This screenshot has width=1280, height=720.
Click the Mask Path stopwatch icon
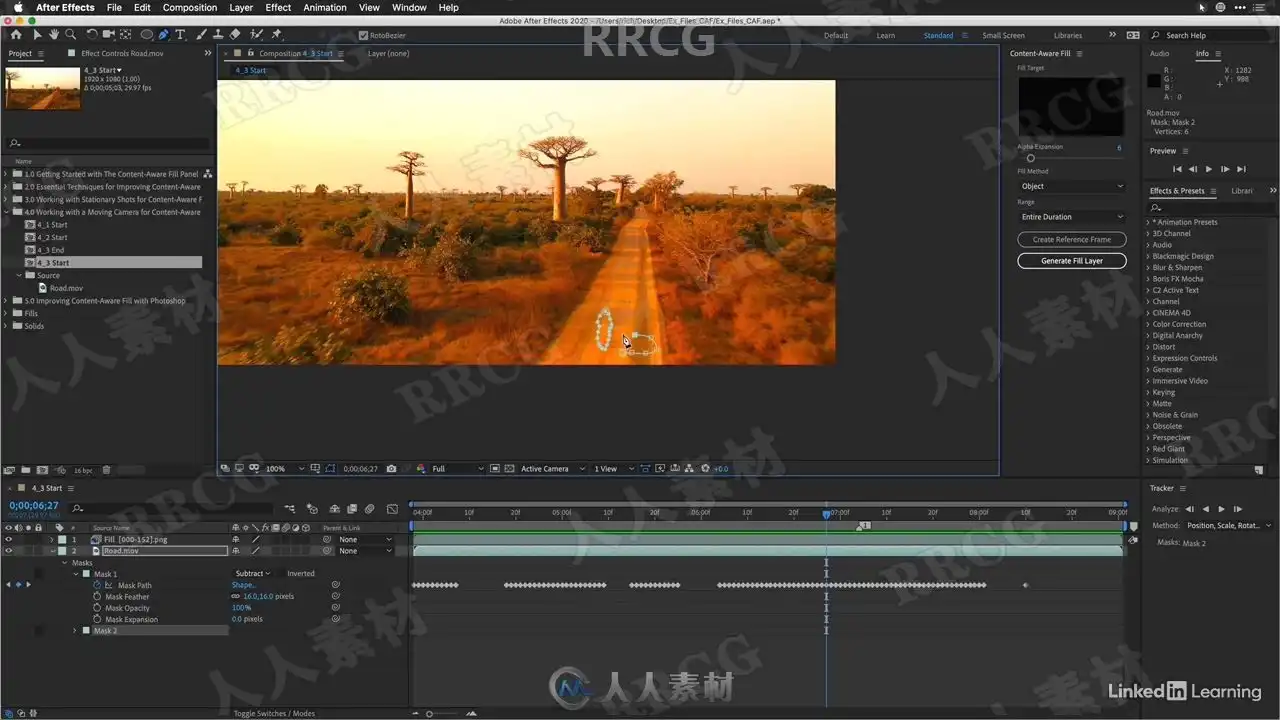pyautogui.click(x=97, y=585)
